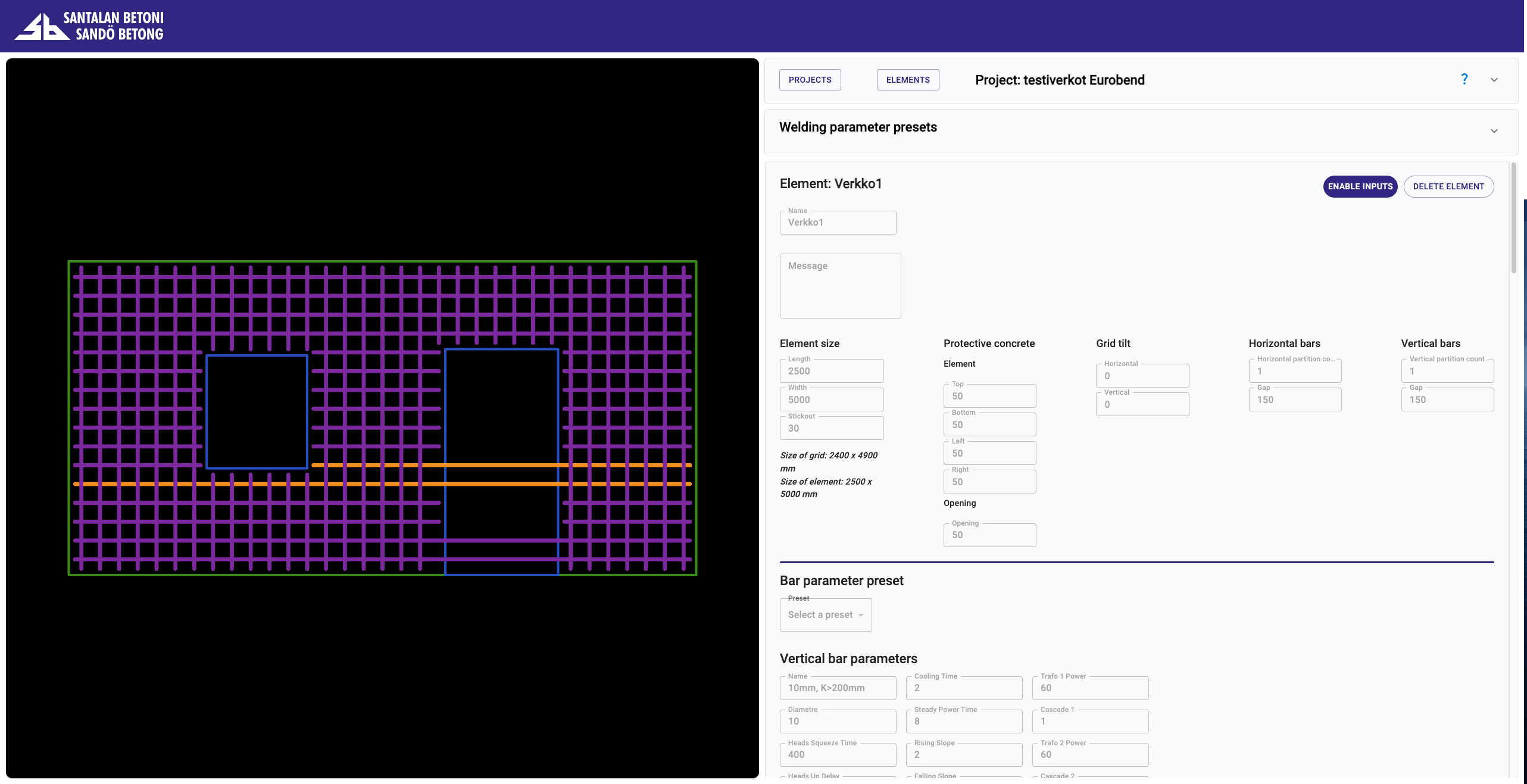This screenshot has width=1527, height=784.
Task: Click the 'Element: Verkko1' heading
Action: (x=830, y=183)
